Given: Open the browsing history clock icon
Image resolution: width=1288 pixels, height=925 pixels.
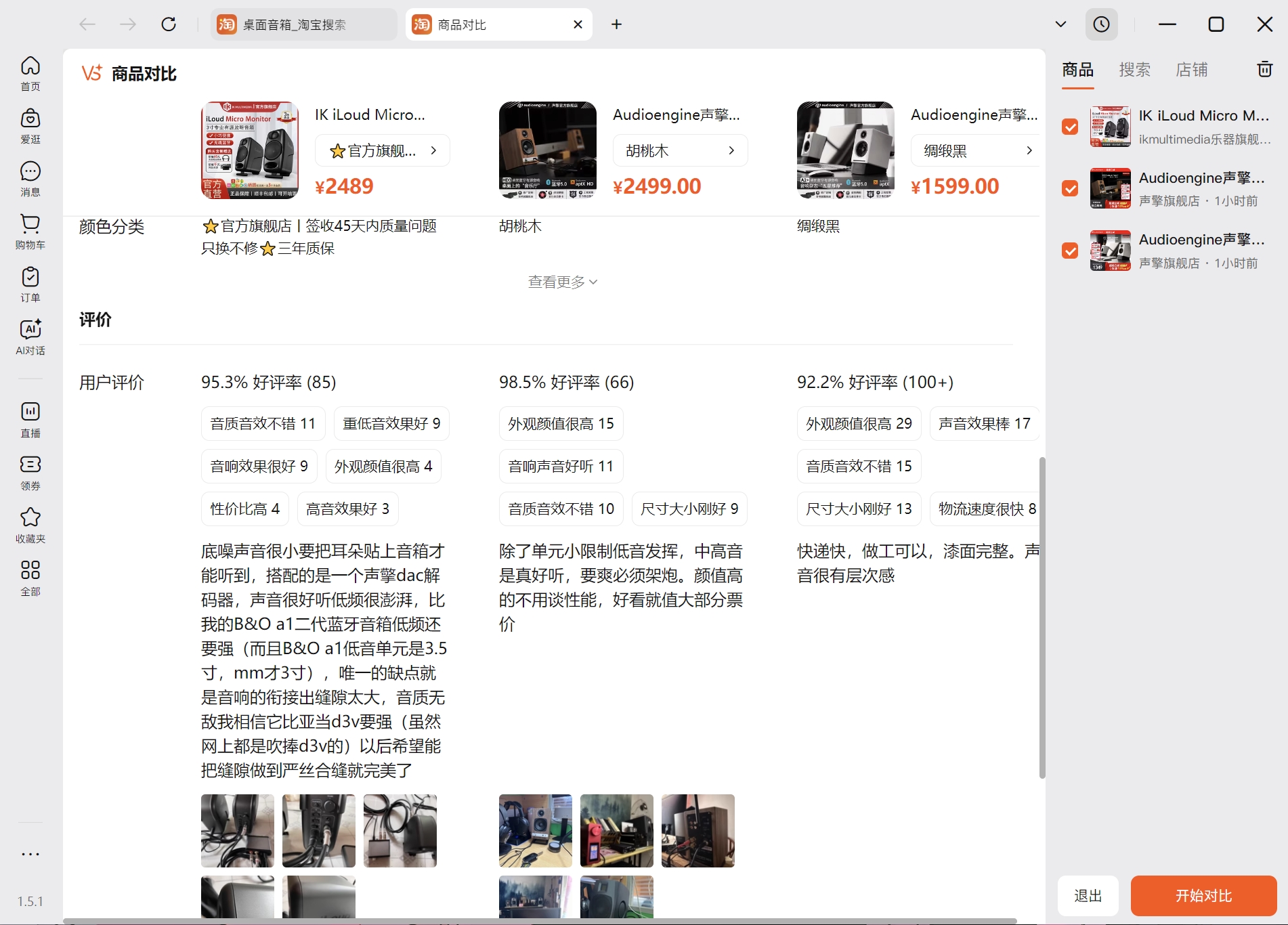Looking at the screenshot, I should coord(1102,24).
